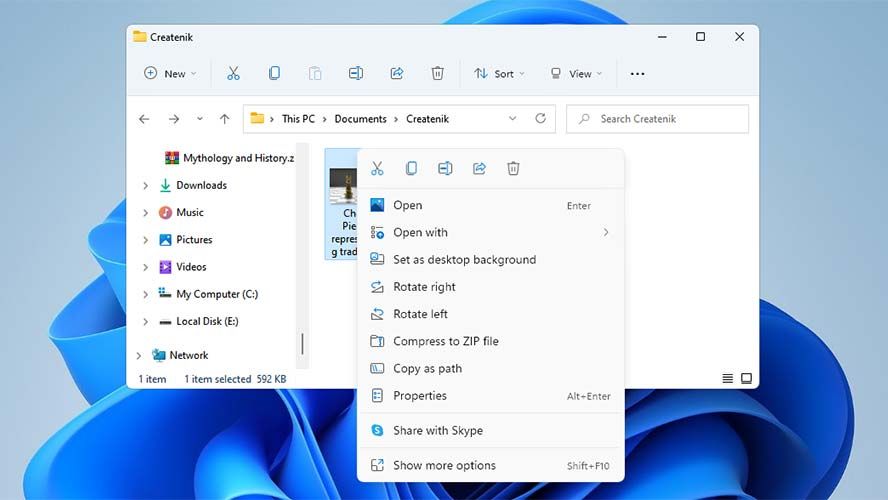Click the Share icon in the toolbar

396,74
